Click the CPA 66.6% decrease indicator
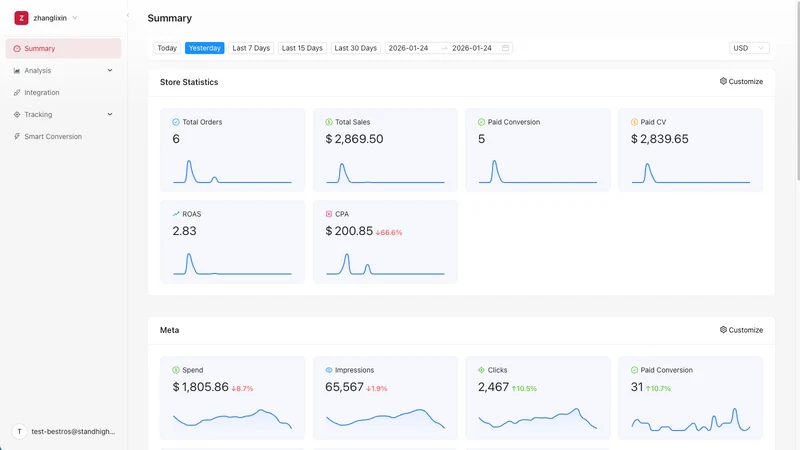The width and height of the screenshot is (800, 450). tap(389, 233)
